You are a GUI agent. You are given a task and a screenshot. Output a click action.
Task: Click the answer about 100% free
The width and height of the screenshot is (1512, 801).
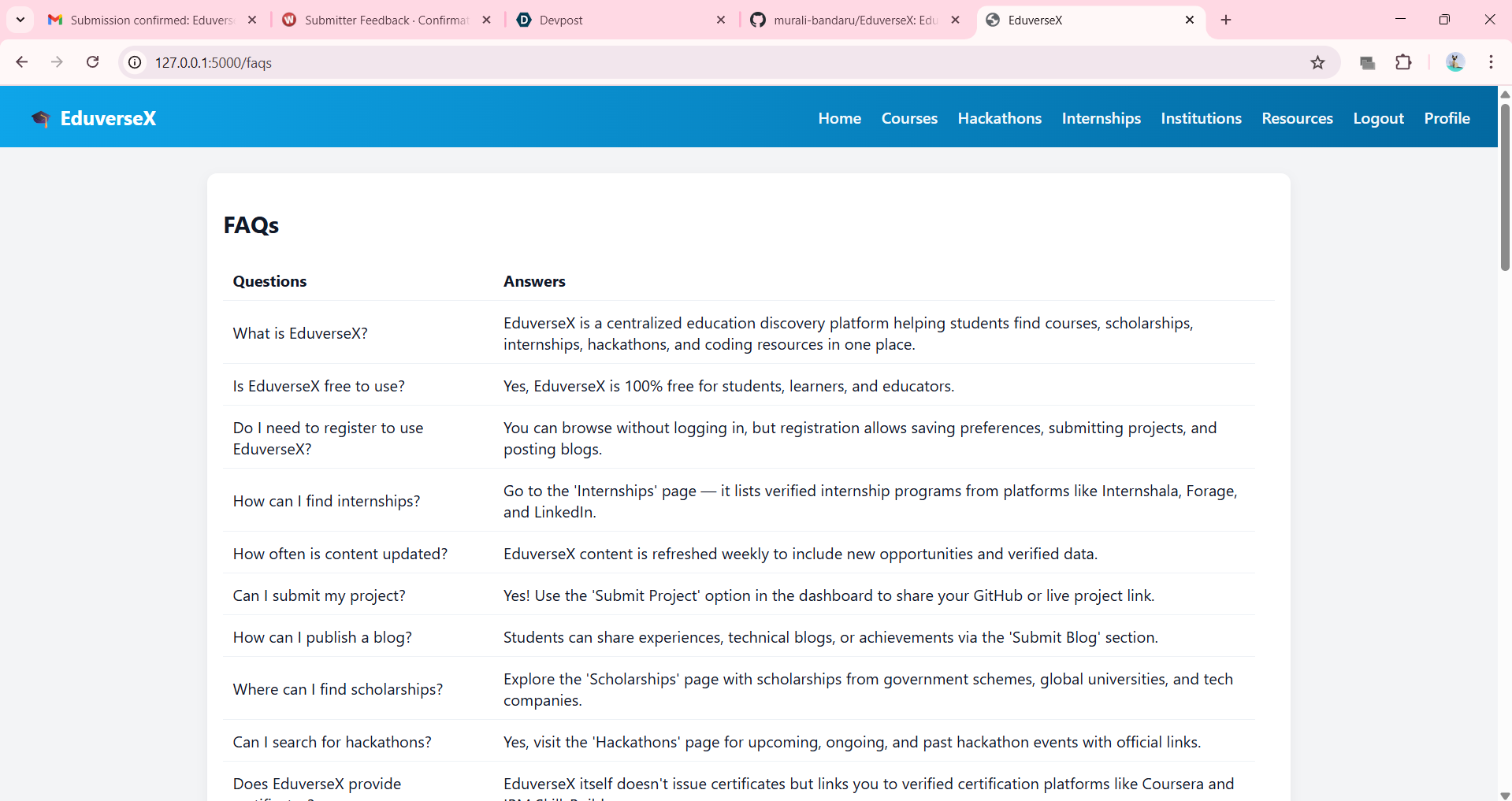729,386
